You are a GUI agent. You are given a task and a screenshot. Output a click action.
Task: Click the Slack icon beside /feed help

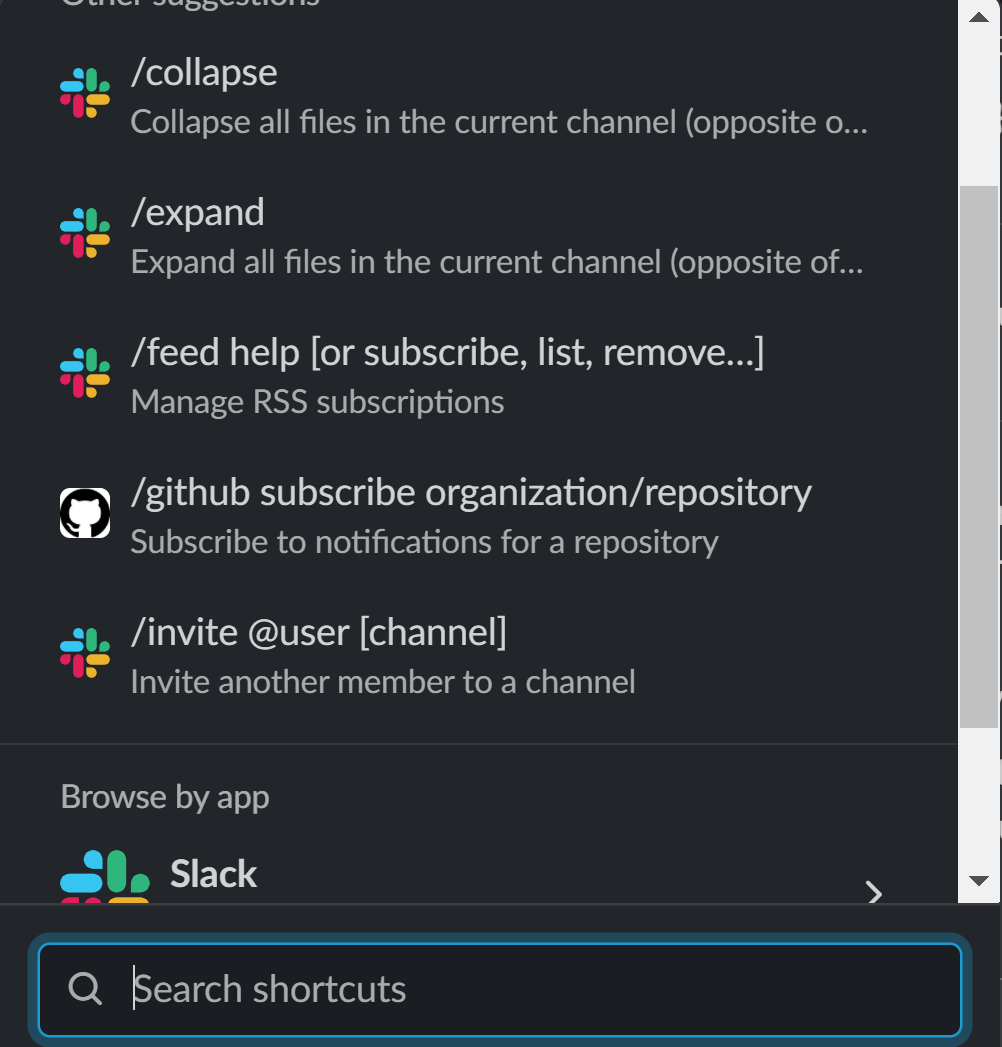click(x=85, y=373)
